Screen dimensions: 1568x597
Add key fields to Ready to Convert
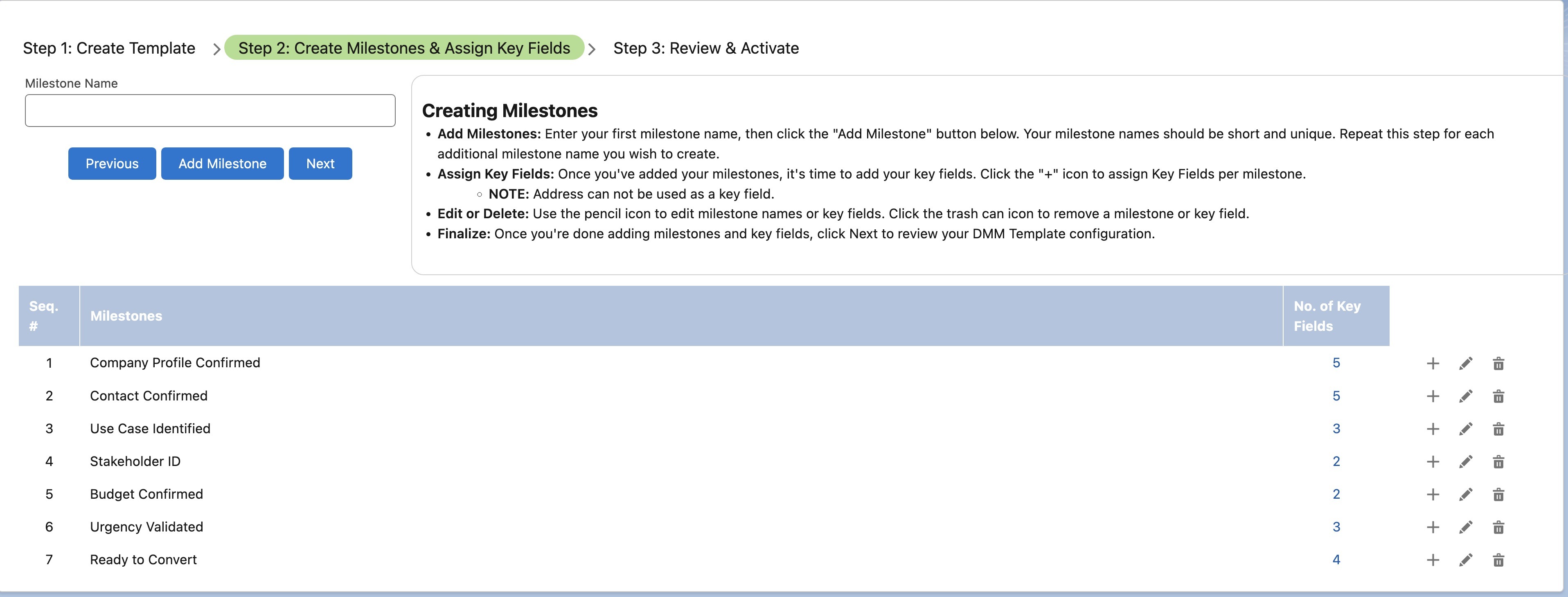1433,560
